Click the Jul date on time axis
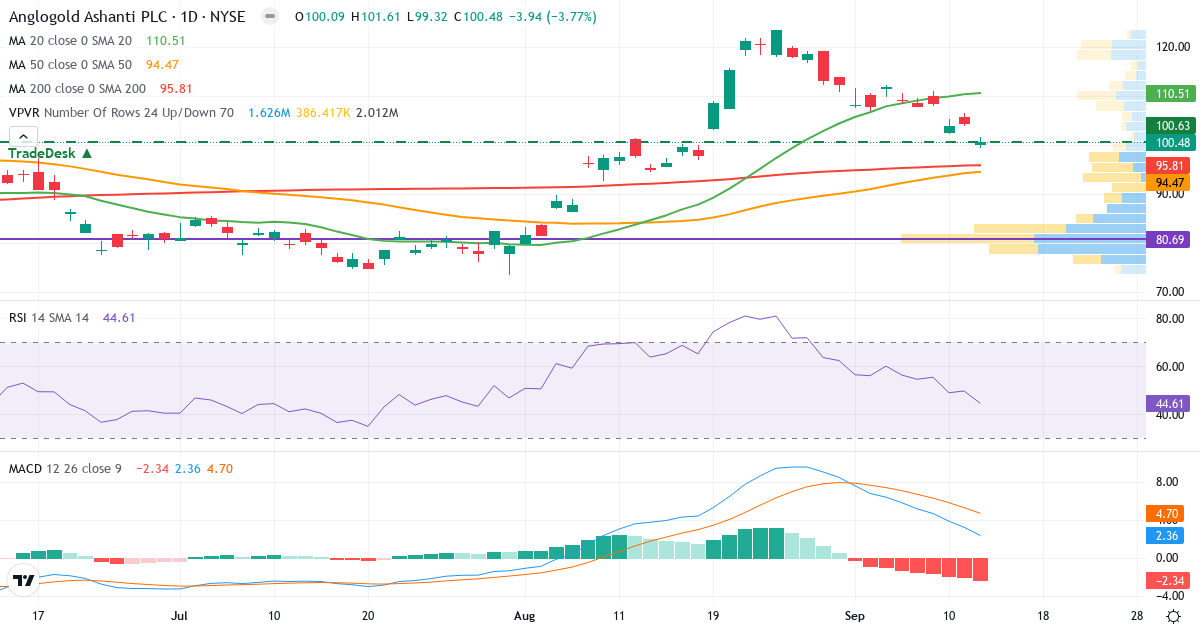 tap(179, 615)
